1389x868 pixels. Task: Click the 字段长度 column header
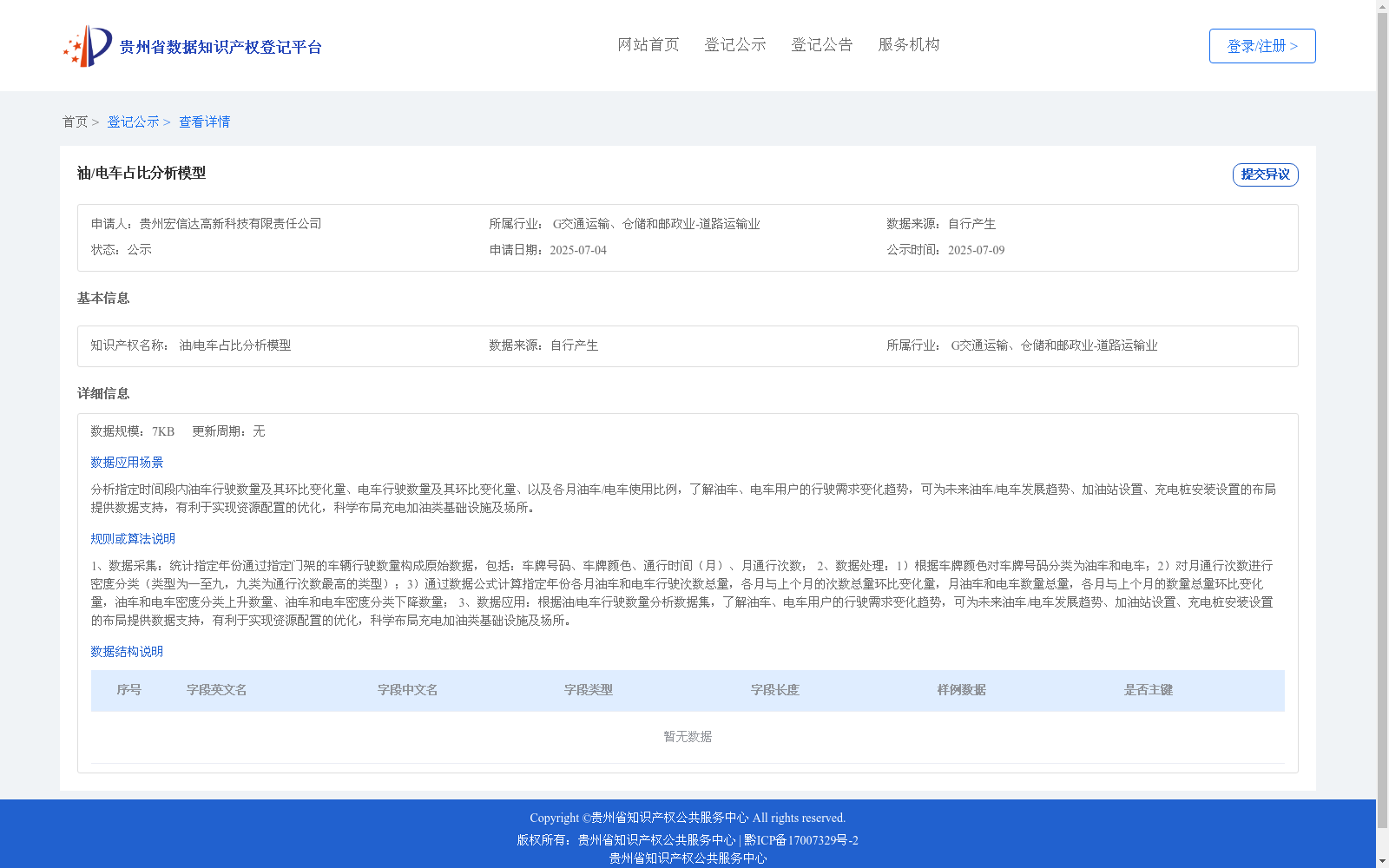point(775,690)
